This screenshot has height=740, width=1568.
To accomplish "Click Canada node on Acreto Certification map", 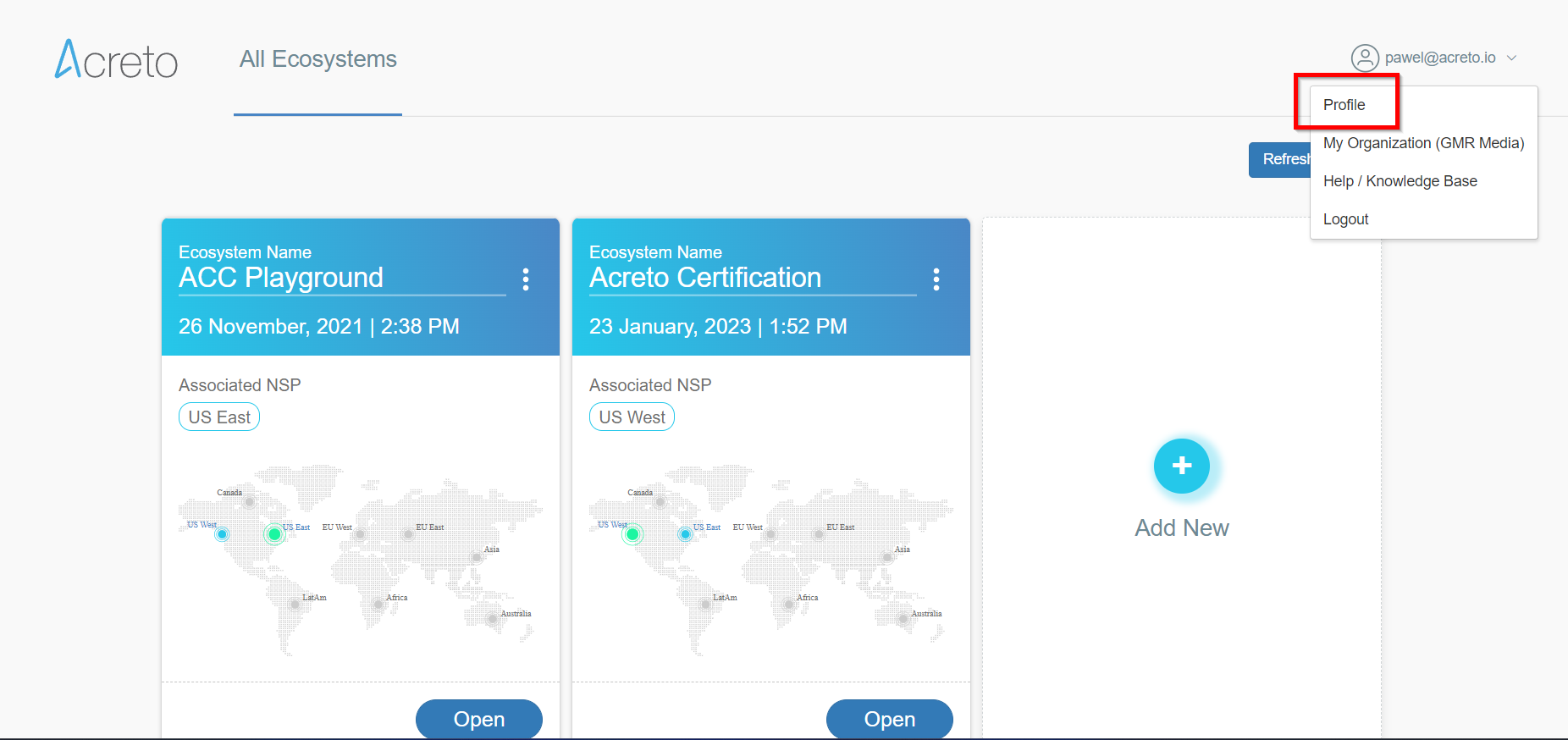I will (660, 502).
